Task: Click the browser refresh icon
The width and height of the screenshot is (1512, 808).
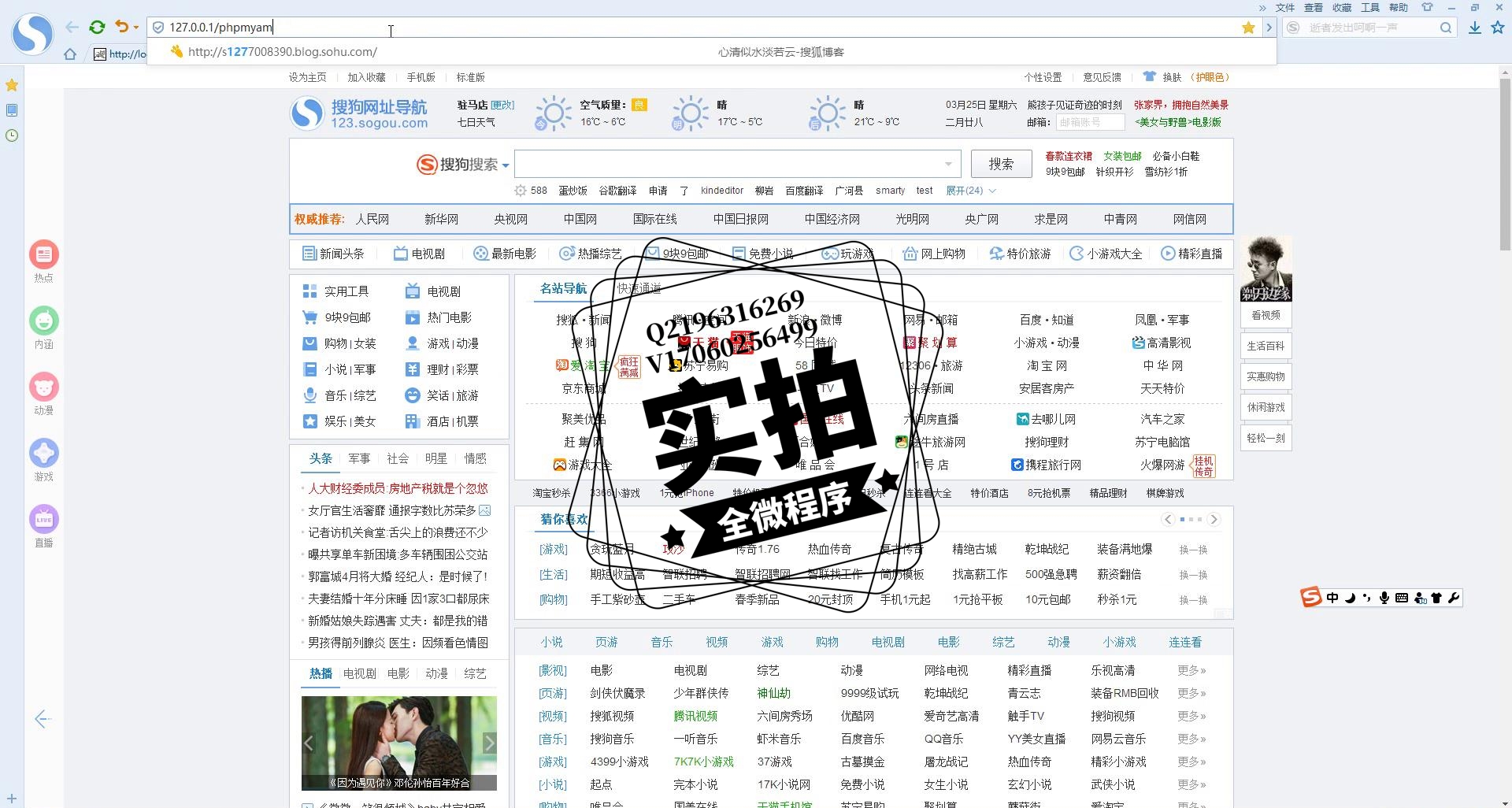Action: (97, 28)
